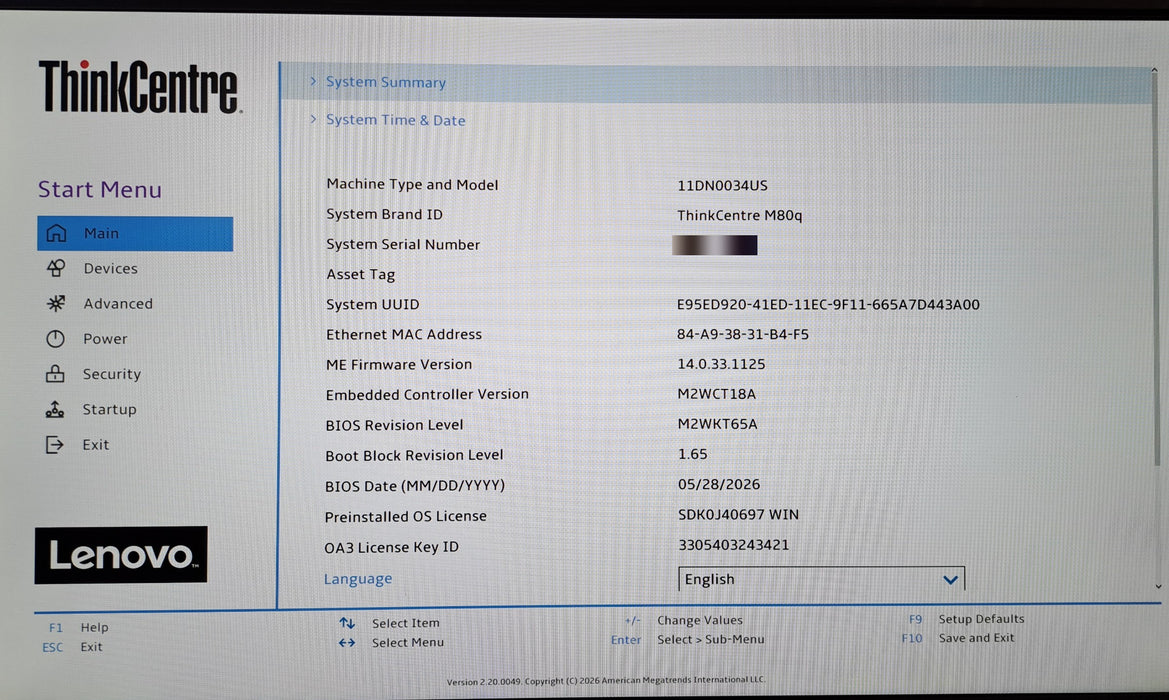Click the Ethernet MAC Address label
Viewport: 1169px width, 700px height.
(404, 334)
